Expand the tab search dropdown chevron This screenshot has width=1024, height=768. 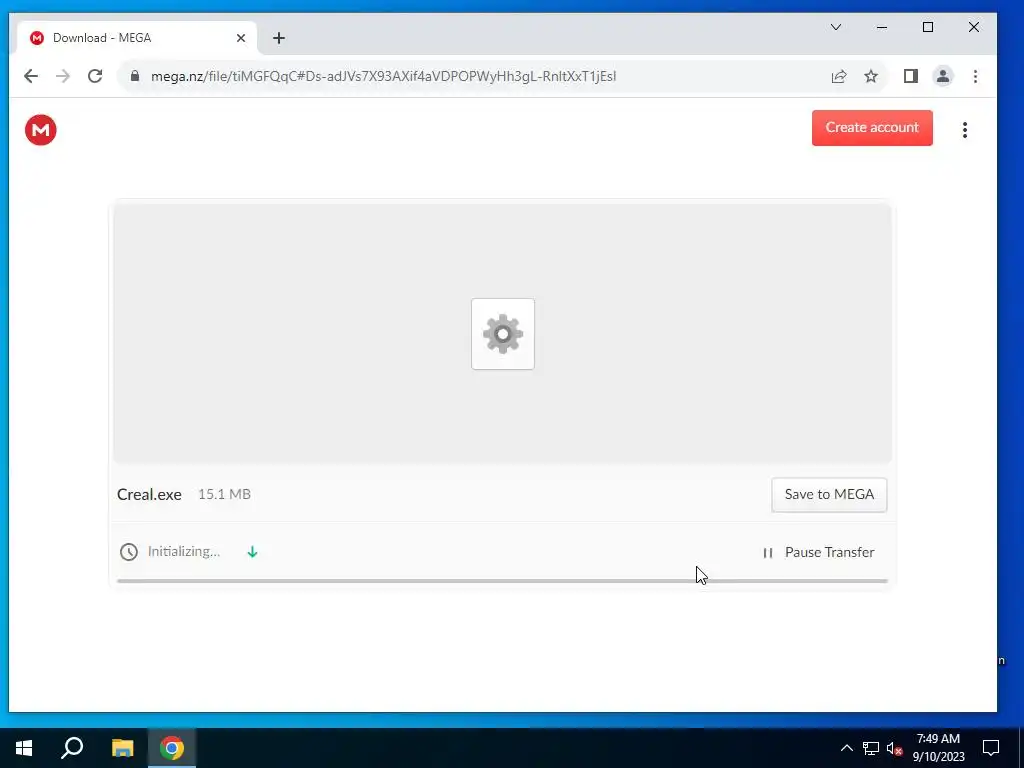pyautogui.click(x=836, y=27)
